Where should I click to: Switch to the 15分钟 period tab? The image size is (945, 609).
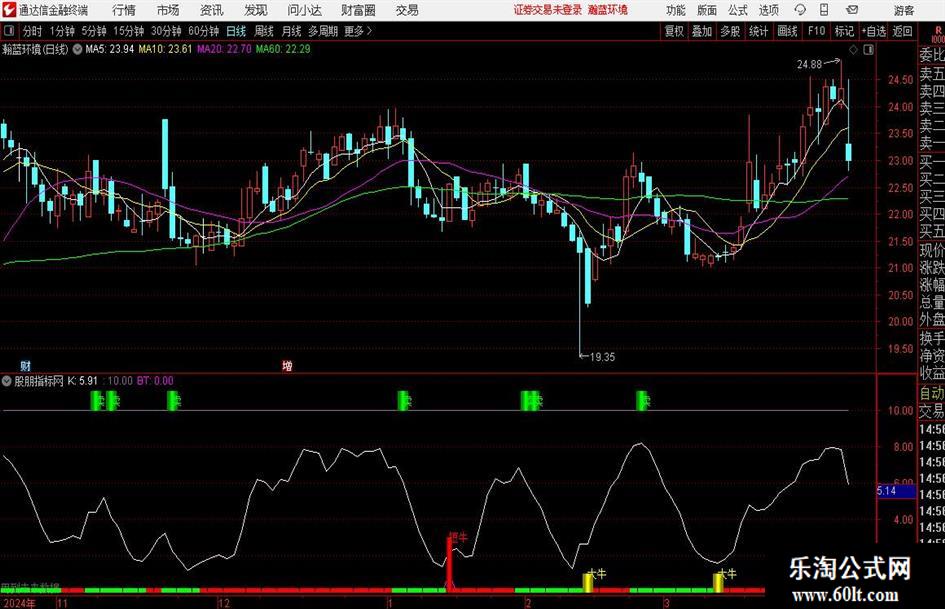128,31
